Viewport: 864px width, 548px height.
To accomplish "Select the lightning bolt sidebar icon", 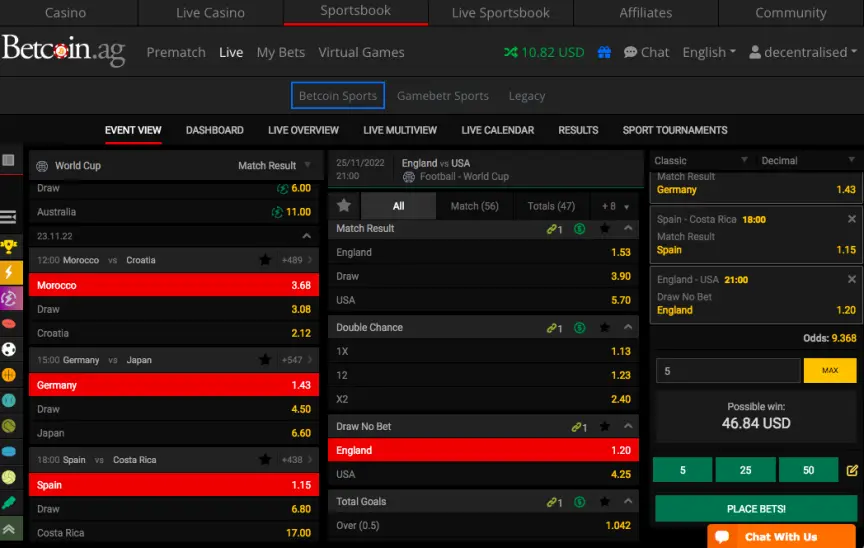I will point(10,272).
